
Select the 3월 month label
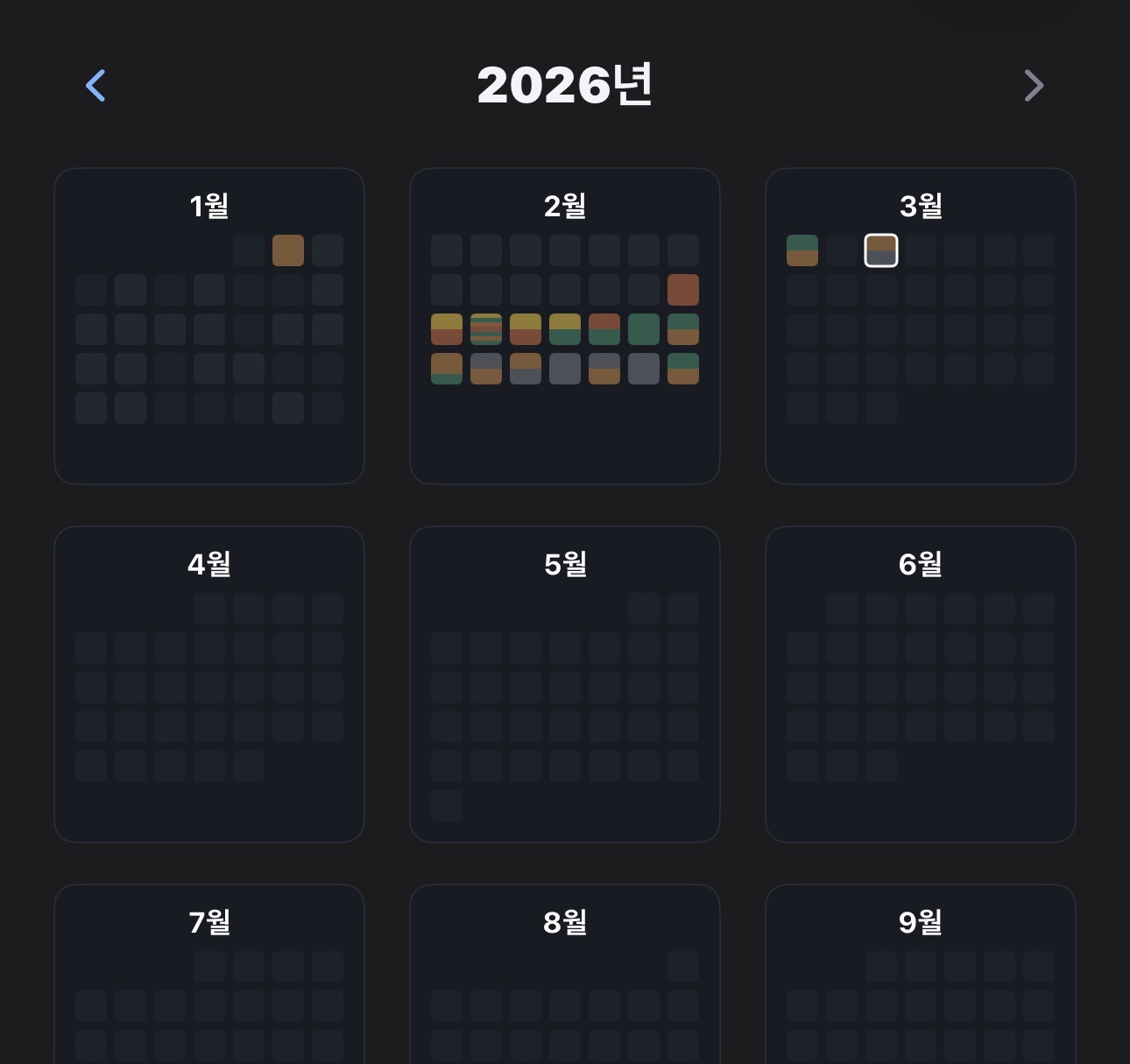click(921, 206)
